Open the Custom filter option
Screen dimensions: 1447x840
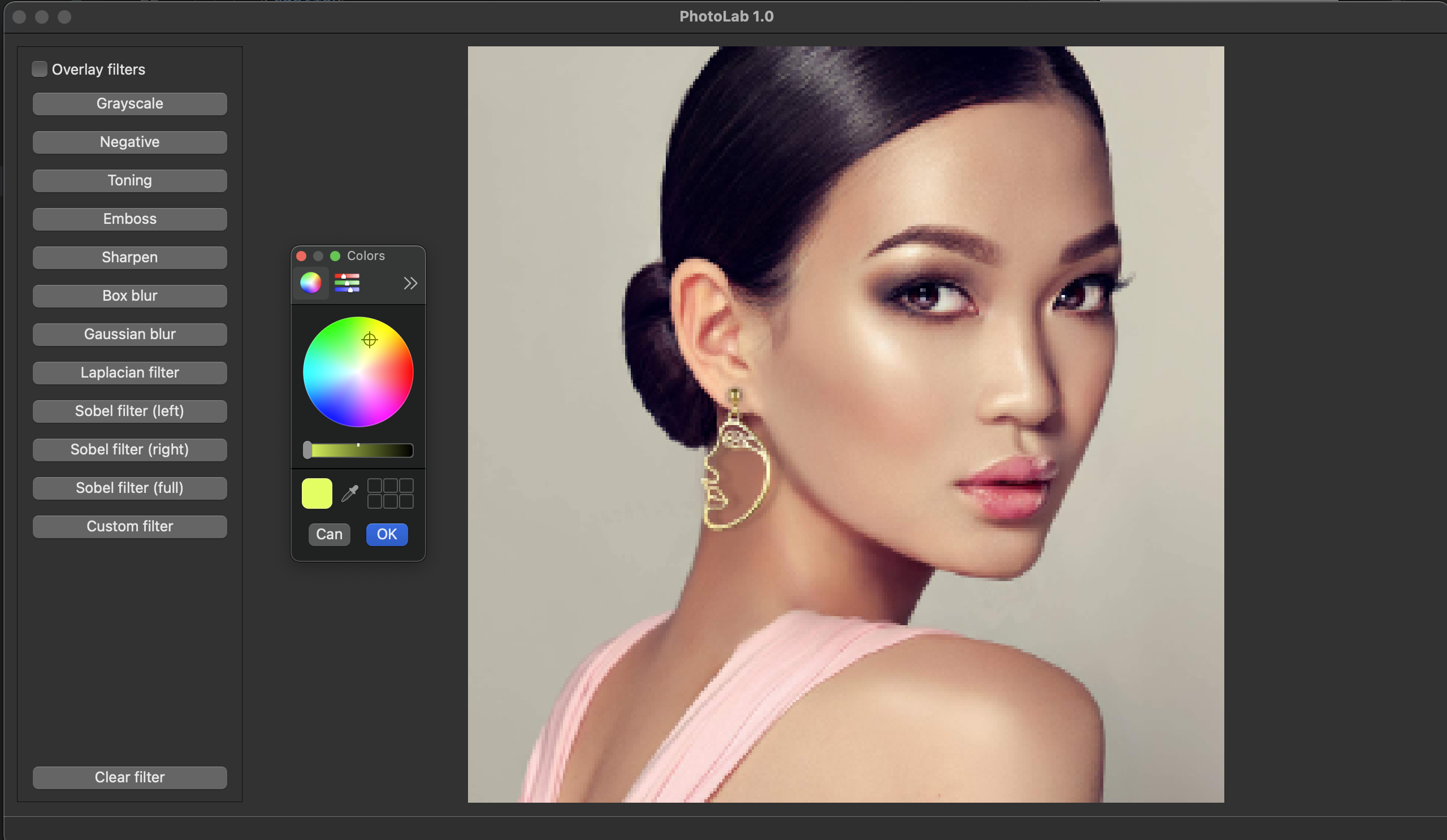click(130, 526)
